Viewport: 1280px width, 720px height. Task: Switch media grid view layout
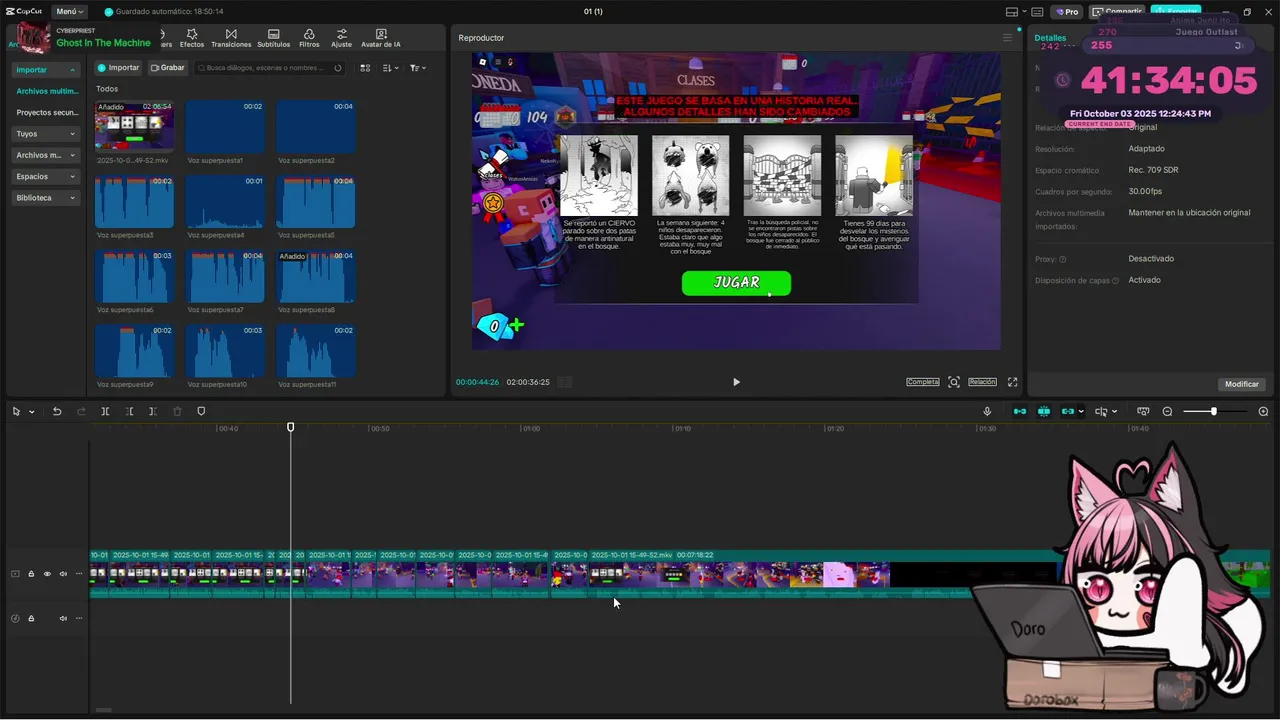(x=365, y=68)
